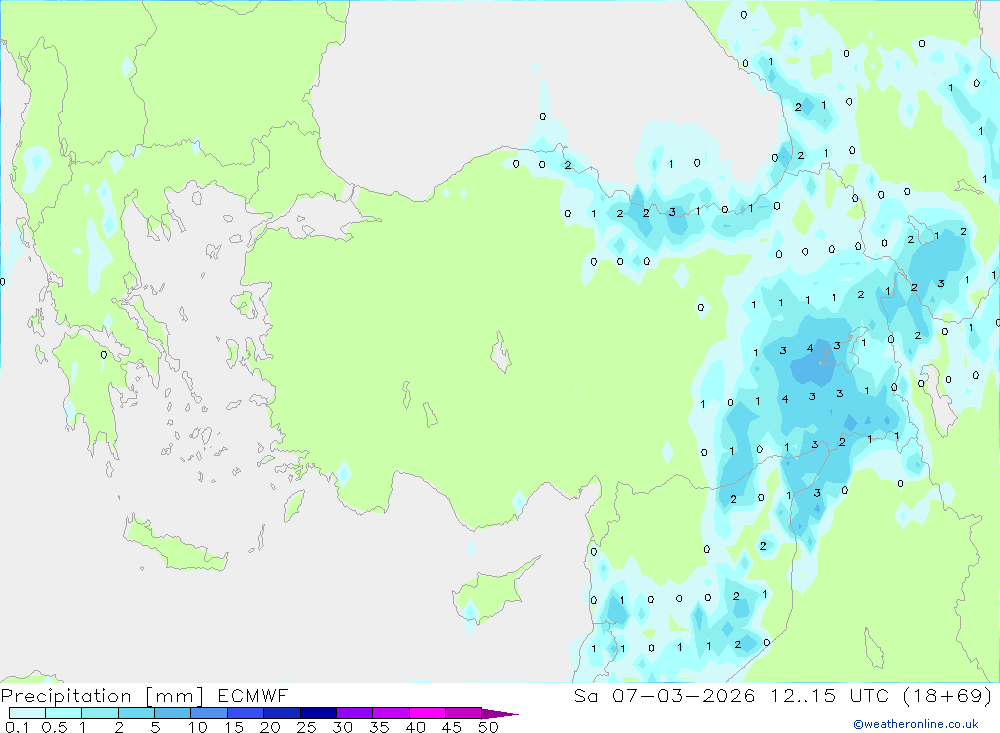
Task: Choose the 40–45 mm magenta legend swatch
Action: point(427,713)
